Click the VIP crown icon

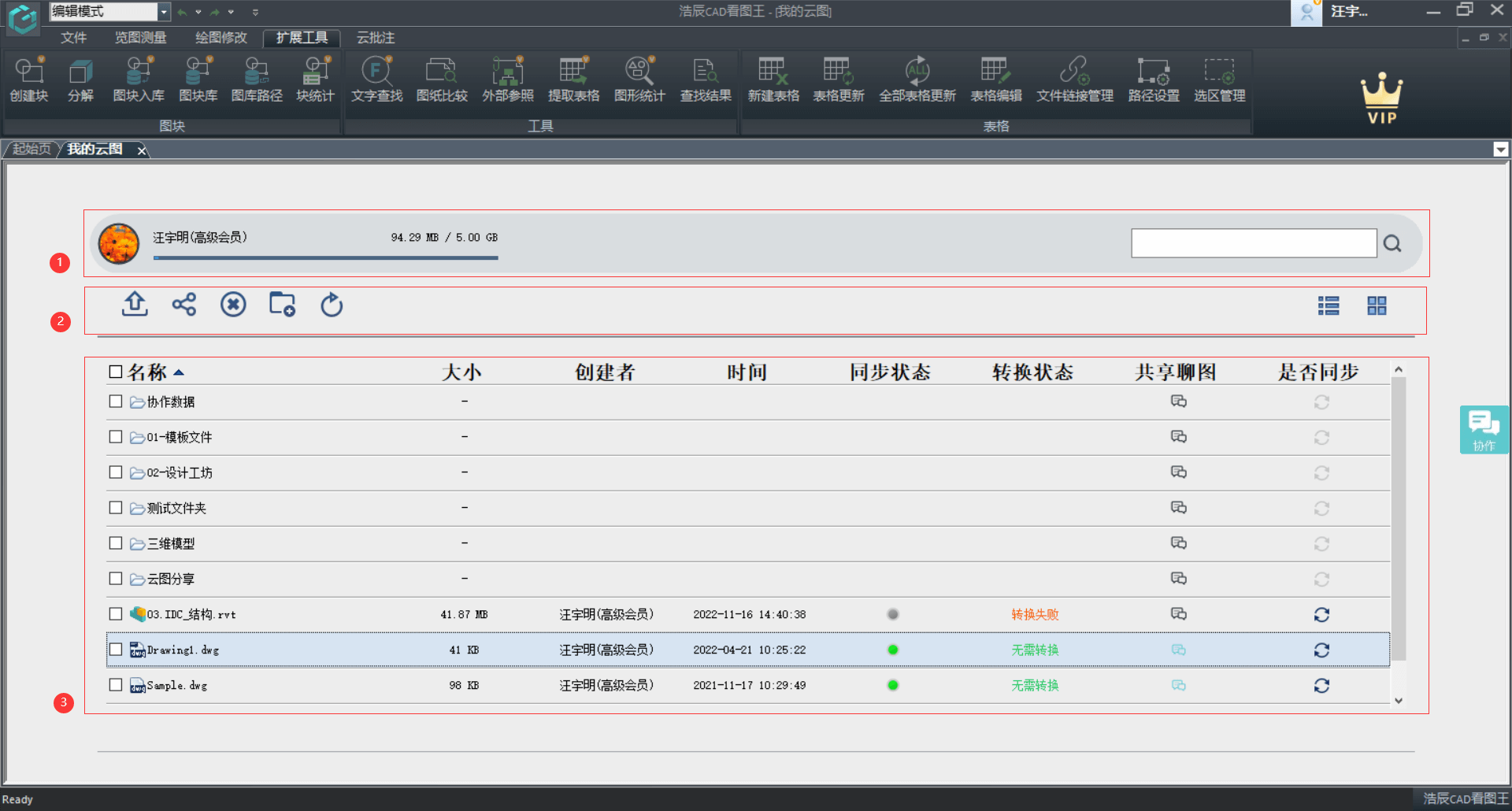coord(1381,99)
